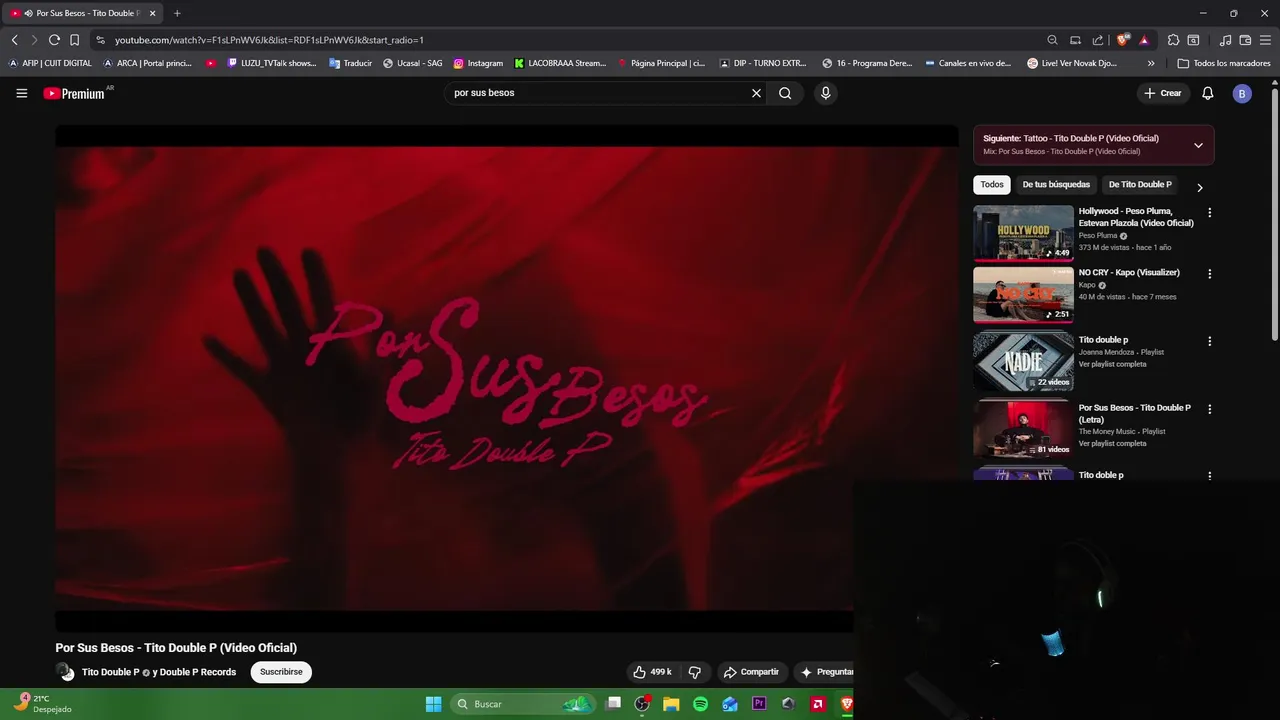The width and height of the screenshot is (1280, 720).
Task: Run search with the magnifier button
Action: point(785,93)
